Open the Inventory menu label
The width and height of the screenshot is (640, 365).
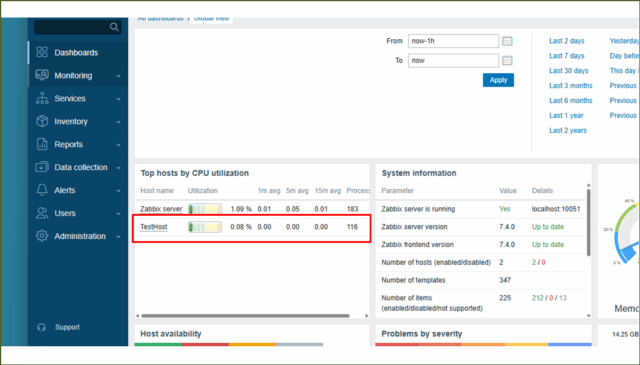coord(71,121)
